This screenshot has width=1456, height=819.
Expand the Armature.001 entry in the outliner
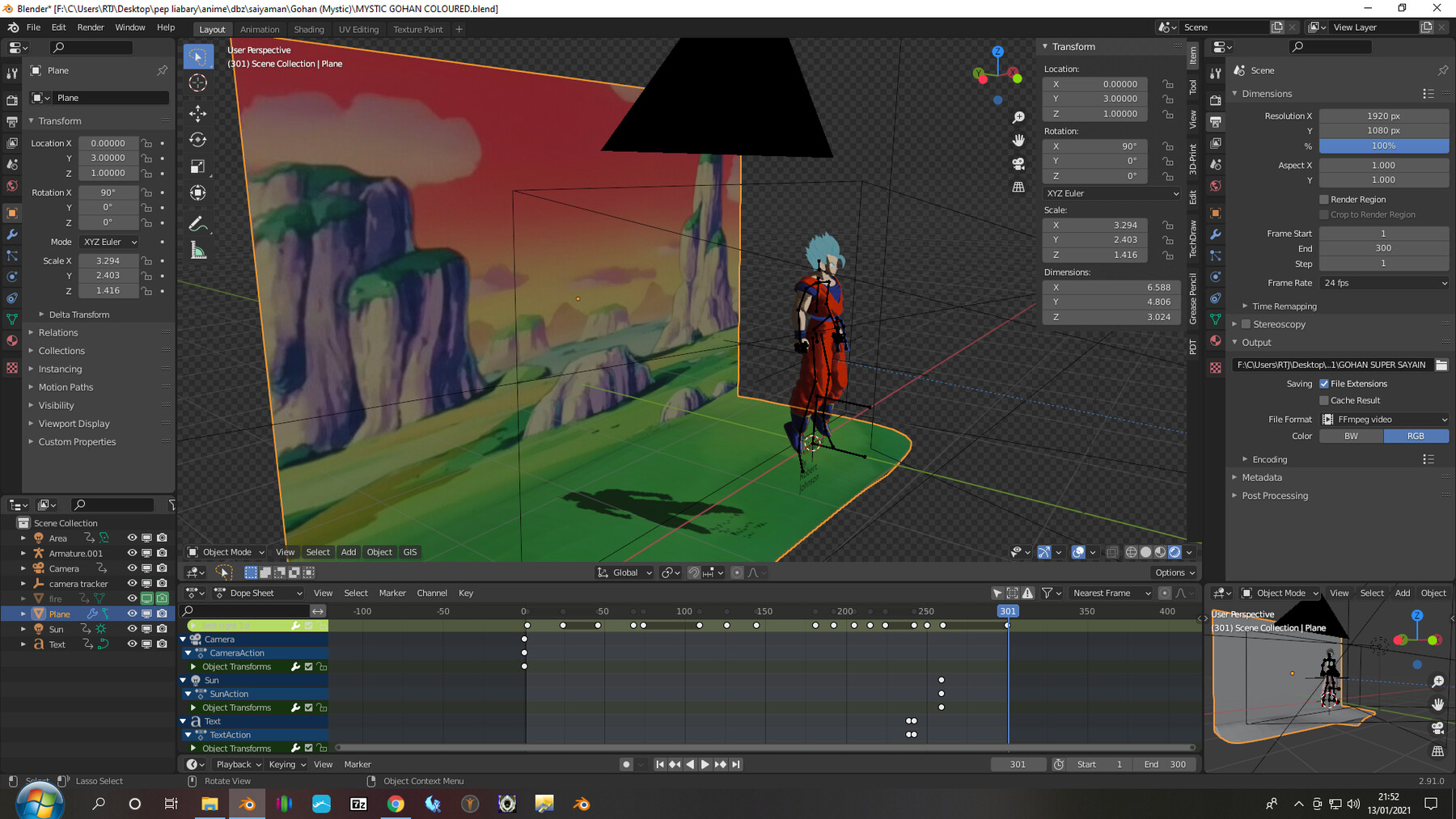click(x=23, y=553)
